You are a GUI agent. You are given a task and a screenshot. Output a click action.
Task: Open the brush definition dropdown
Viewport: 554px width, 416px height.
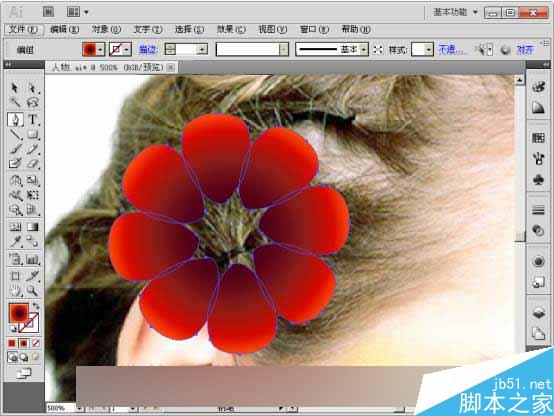coord(284,49)
